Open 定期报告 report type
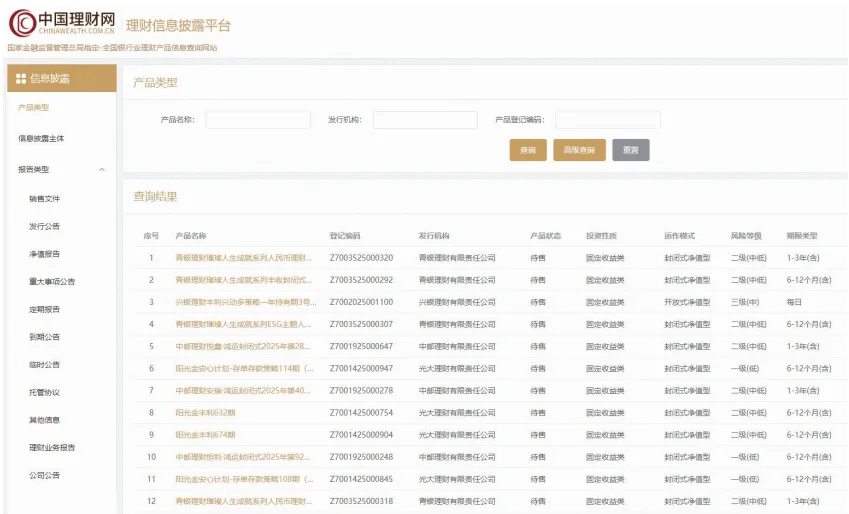Screen dimensions: 849x514 click(x=44, y=309)
